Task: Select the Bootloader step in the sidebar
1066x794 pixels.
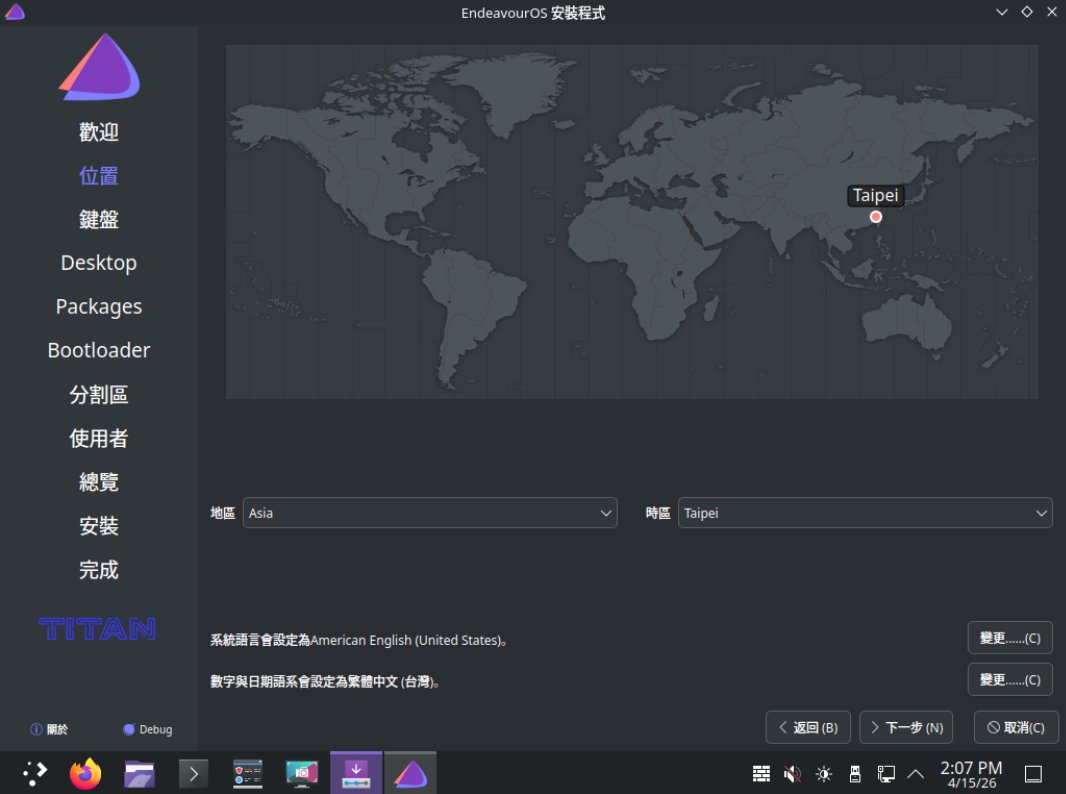Action: (x=99, y=350)
